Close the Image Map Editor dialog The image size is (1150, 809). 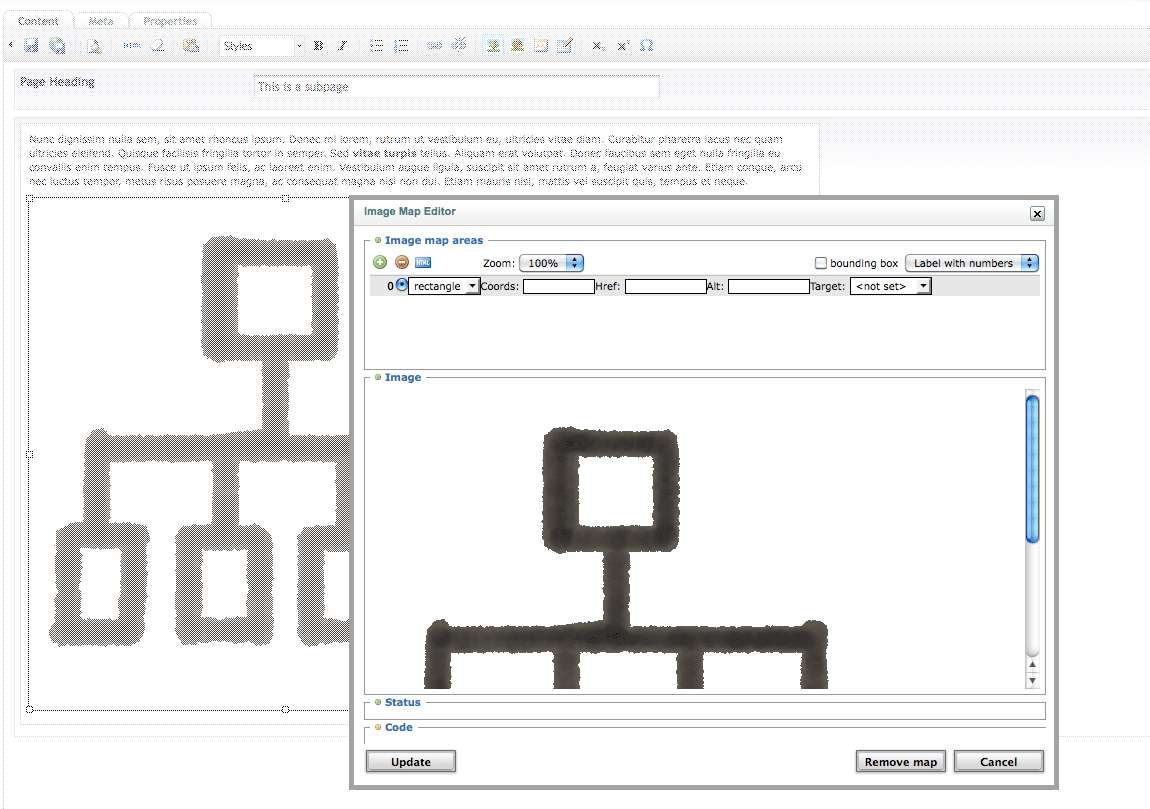coord(1037,213)
